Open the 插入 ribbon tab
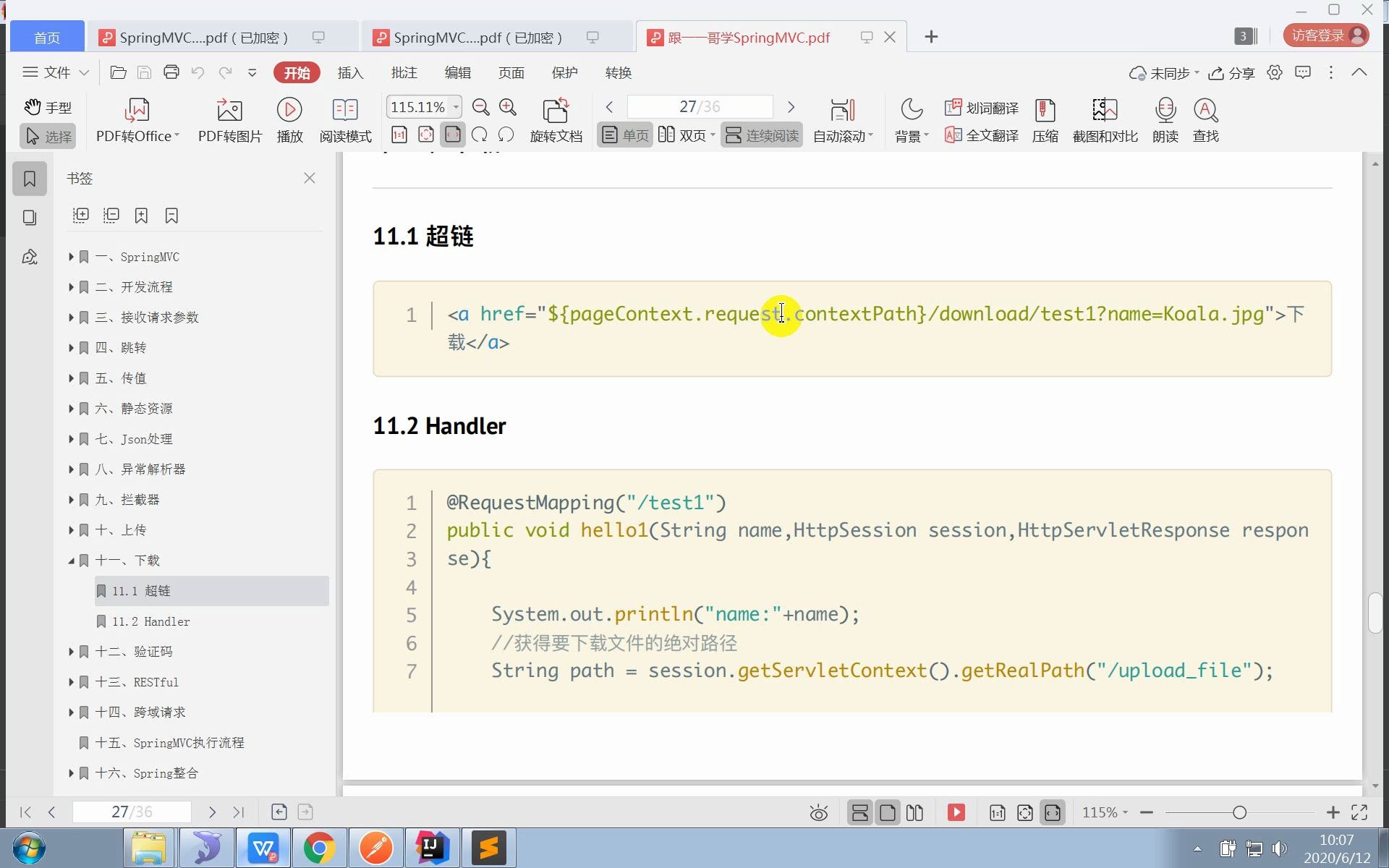1389x868 pixels. click(350, 72)
